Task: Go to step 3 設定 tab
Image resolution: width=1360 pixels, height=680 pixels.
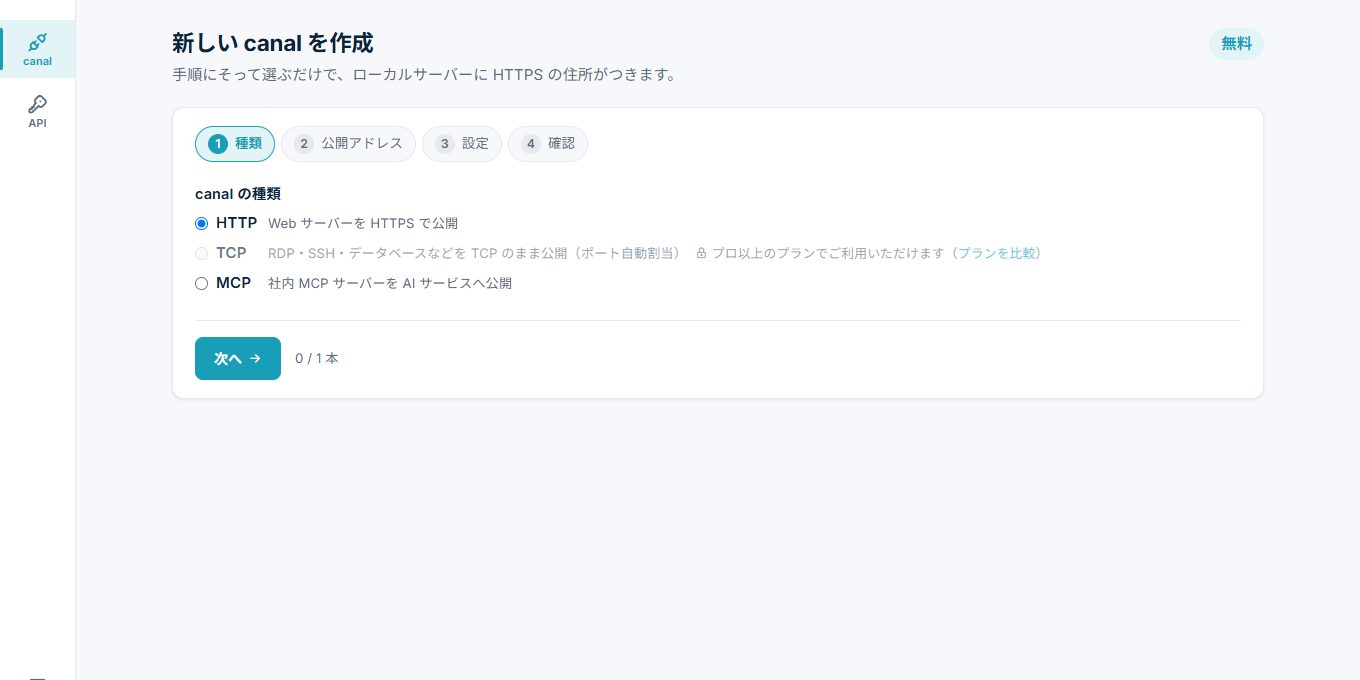Action: [462, 144]
